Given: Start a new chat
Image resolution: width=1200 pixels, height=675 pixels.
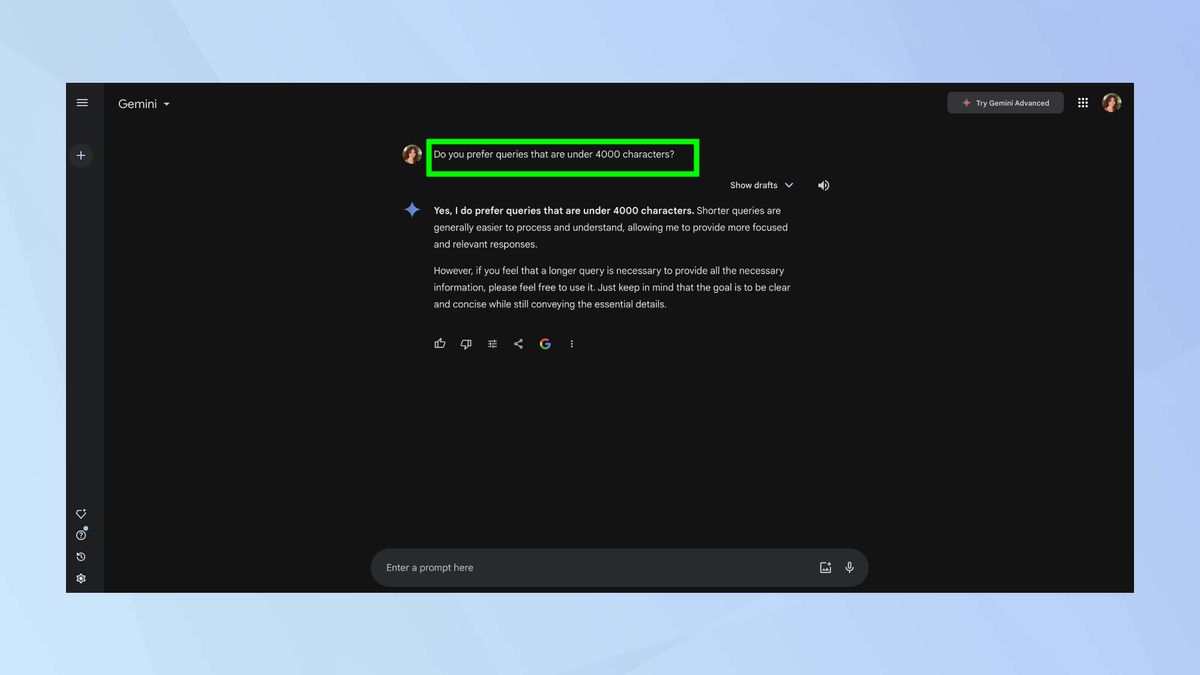Looking at the screenshot, I should tap(81, 155).
